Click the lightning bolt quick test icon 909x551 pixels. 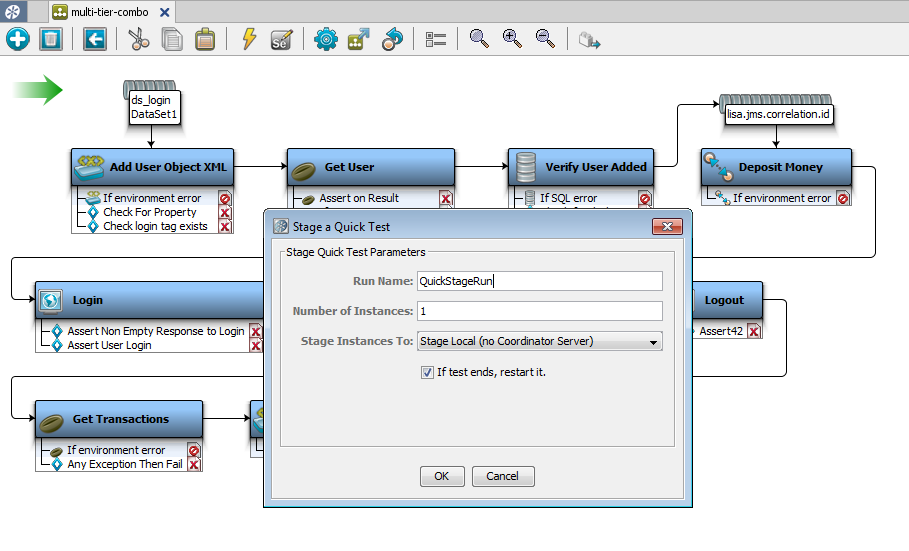click(250, 39)
